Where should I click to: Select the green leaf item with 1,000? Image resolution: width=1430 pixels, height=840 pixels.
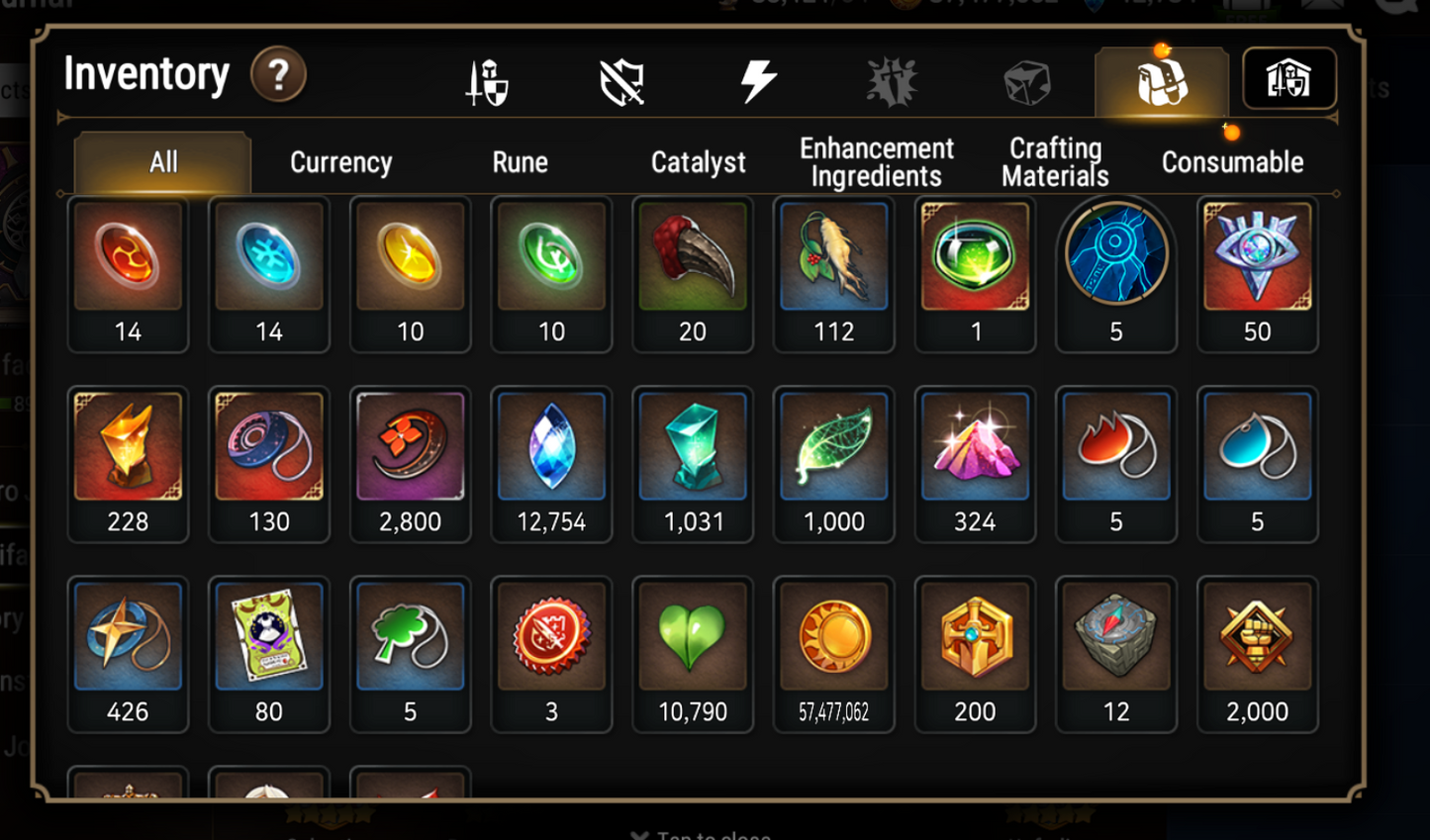(834, 465)
